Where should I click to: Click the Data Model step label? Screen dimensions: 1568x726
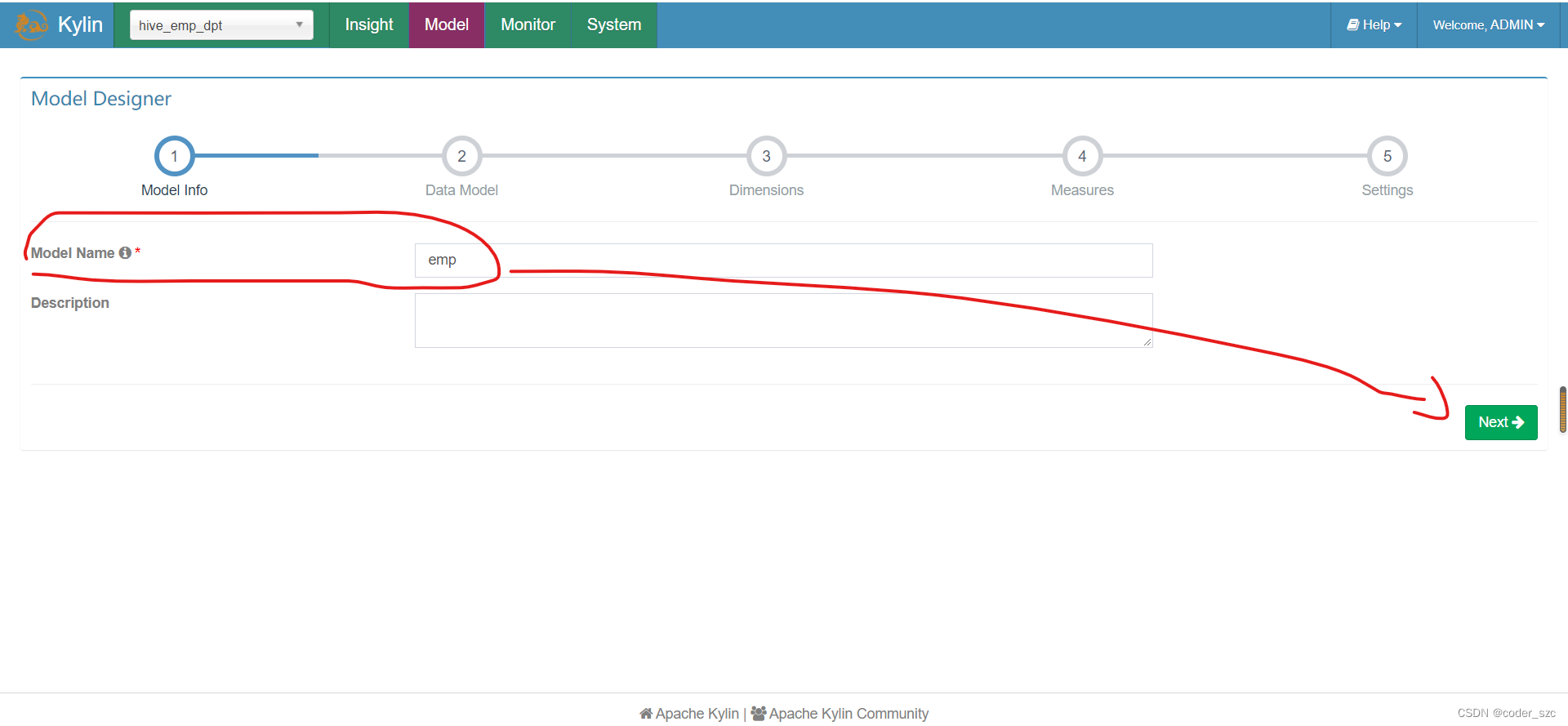[x=461, y=190]
